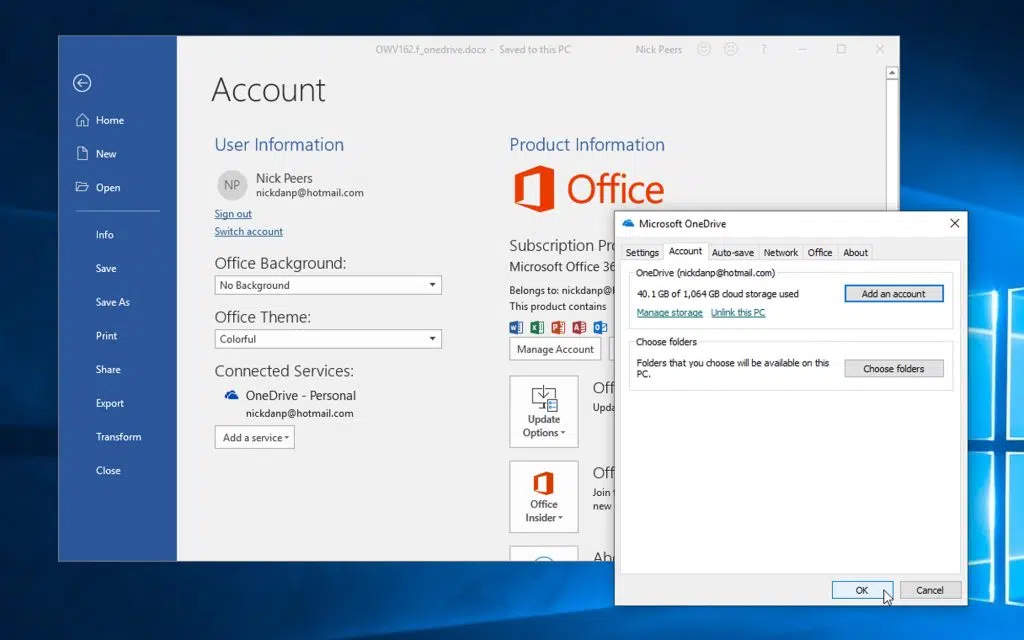The image size is (1024, 640).
Task: Choose Close in the Word backstage menu
Action: [108, 471]
